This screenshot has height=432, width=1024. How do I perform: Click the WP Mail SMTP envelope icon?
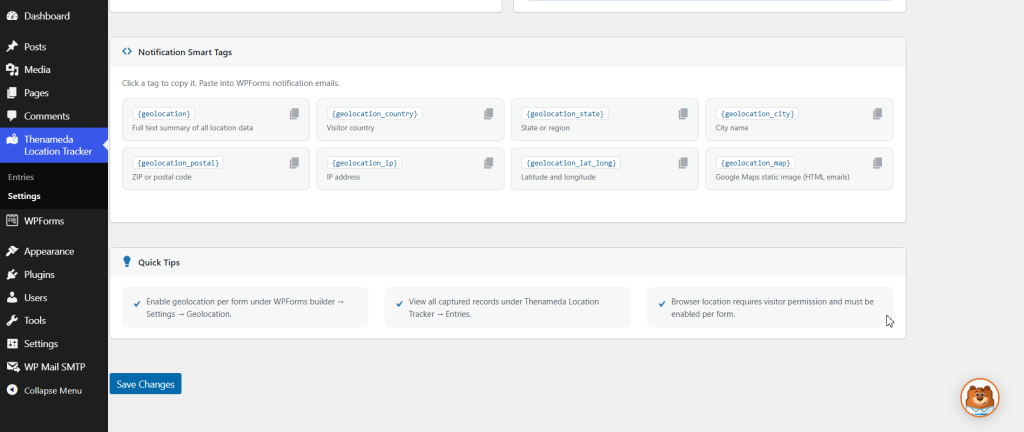point(12,367)
